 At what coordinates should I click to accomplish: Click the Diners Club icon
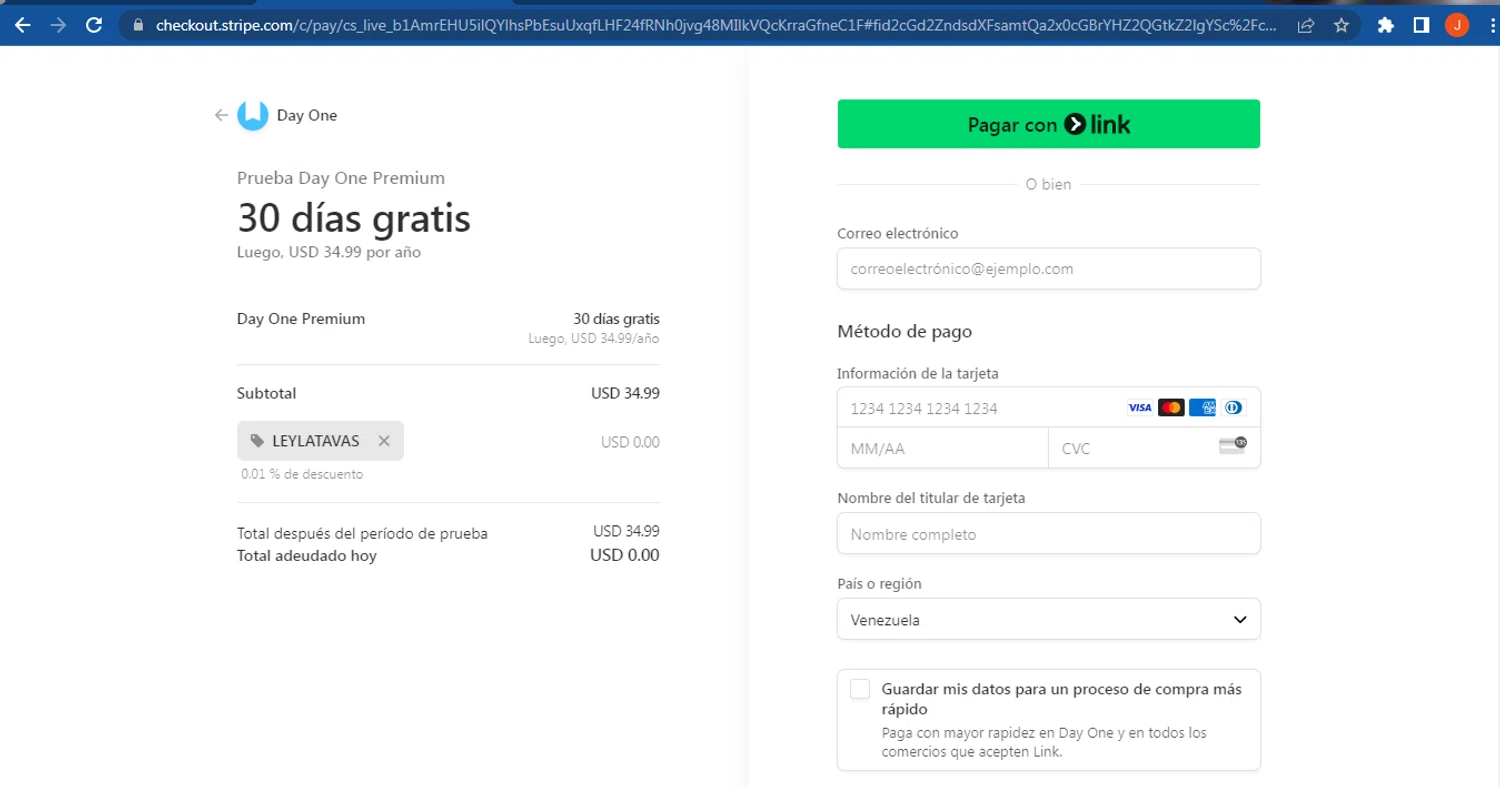(1233, 407)
